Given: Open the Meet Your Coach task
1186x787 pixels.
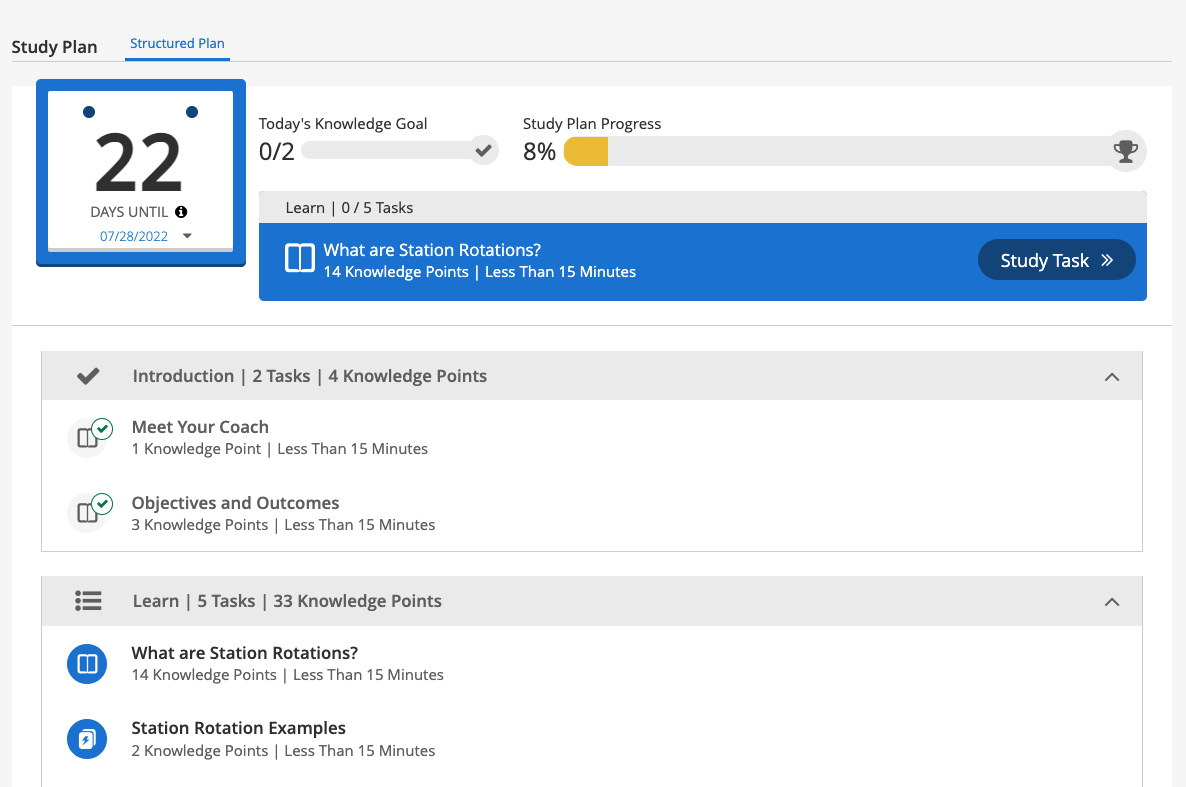Looking at the screenshot, I should [x=200, y=427].
